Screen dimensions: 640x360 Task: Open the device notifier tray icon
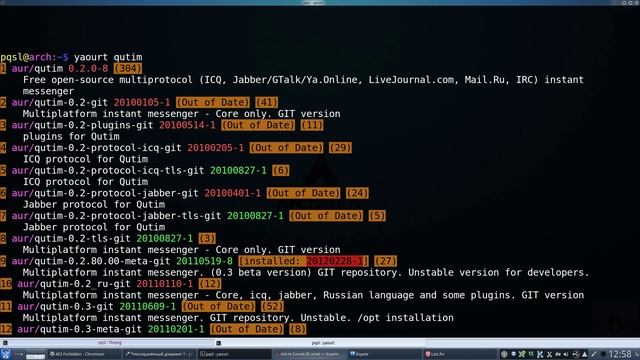coord(576,354)
